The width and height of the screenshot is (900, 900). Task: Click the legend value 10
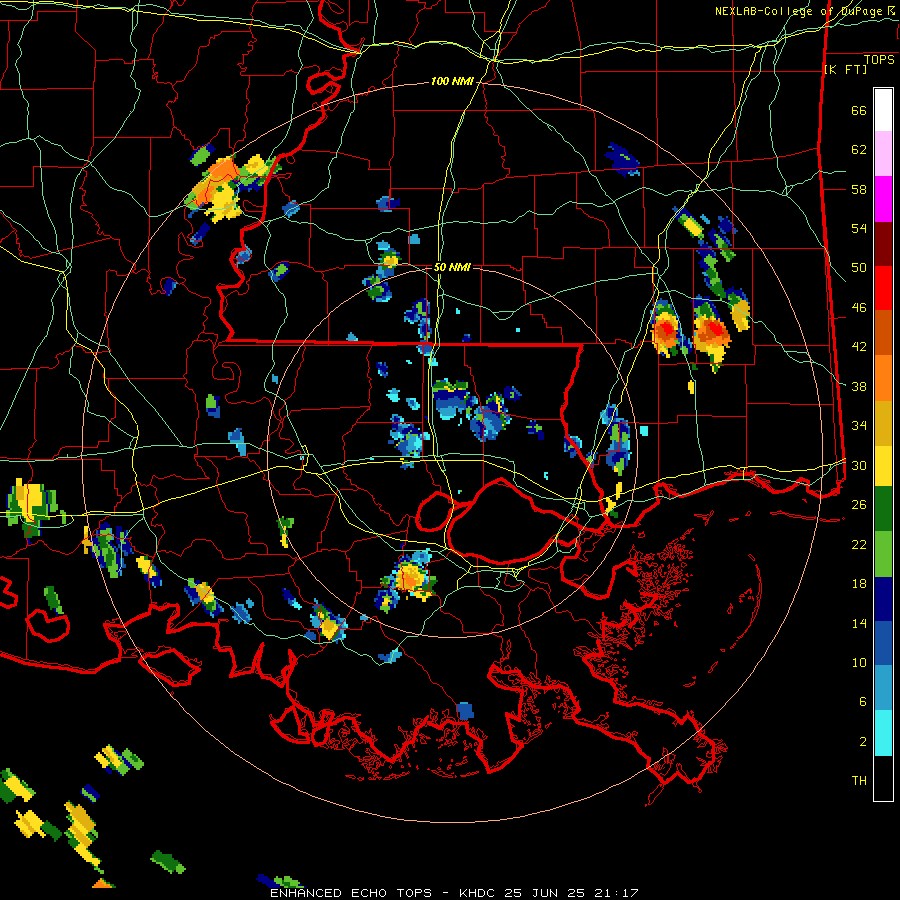[859, 662]
